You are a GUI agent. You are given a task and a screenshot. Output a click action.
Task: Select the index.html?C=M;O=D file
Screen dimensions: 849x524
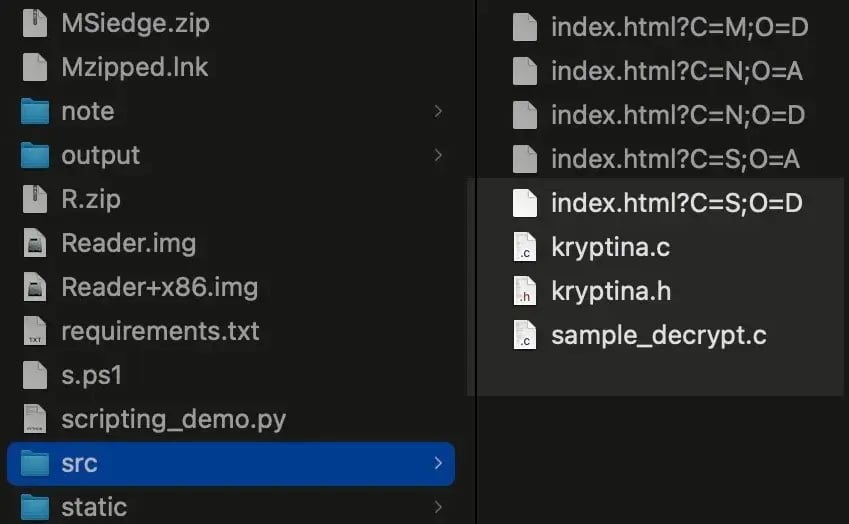tap(678, 27)
